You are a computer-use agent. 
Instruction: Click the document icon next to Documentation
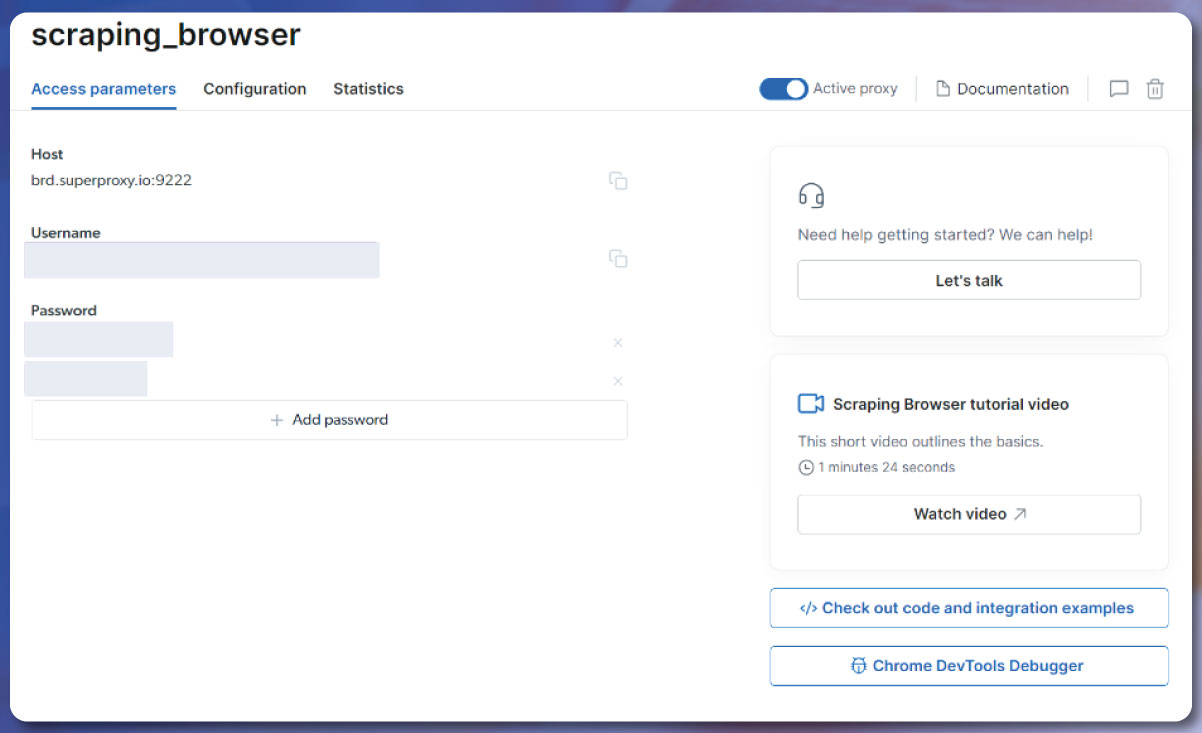(942, 89)
